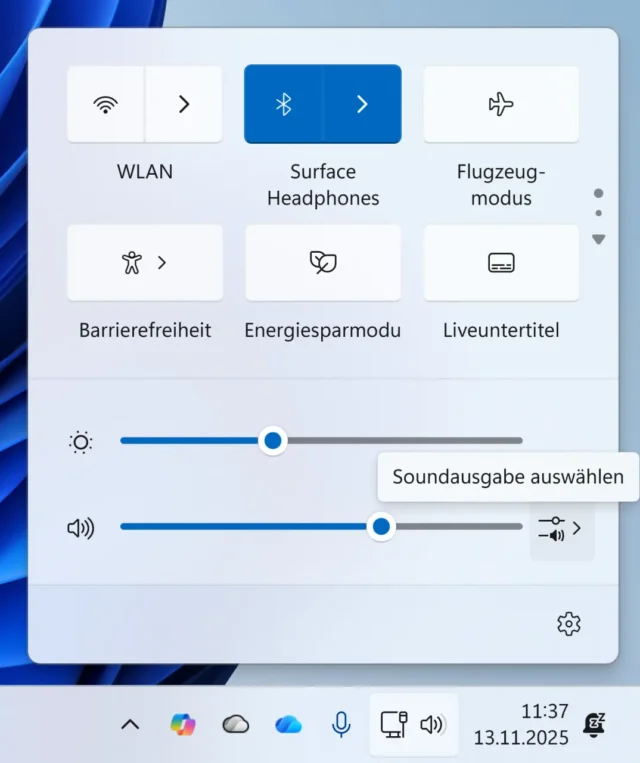
Task: Enable Flugzeugmodus airplane tile
Action: tap(501, 104)
